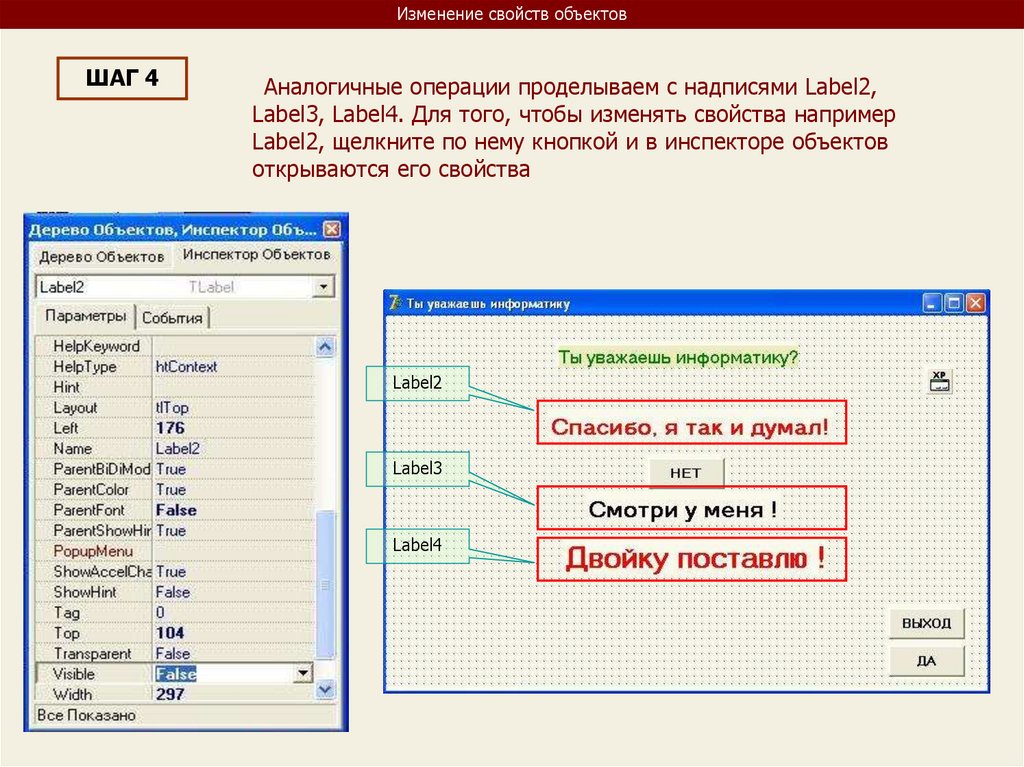Click the highlighted False value of Visible
This screenshot has width=1024, height=767.
[176, 674]
